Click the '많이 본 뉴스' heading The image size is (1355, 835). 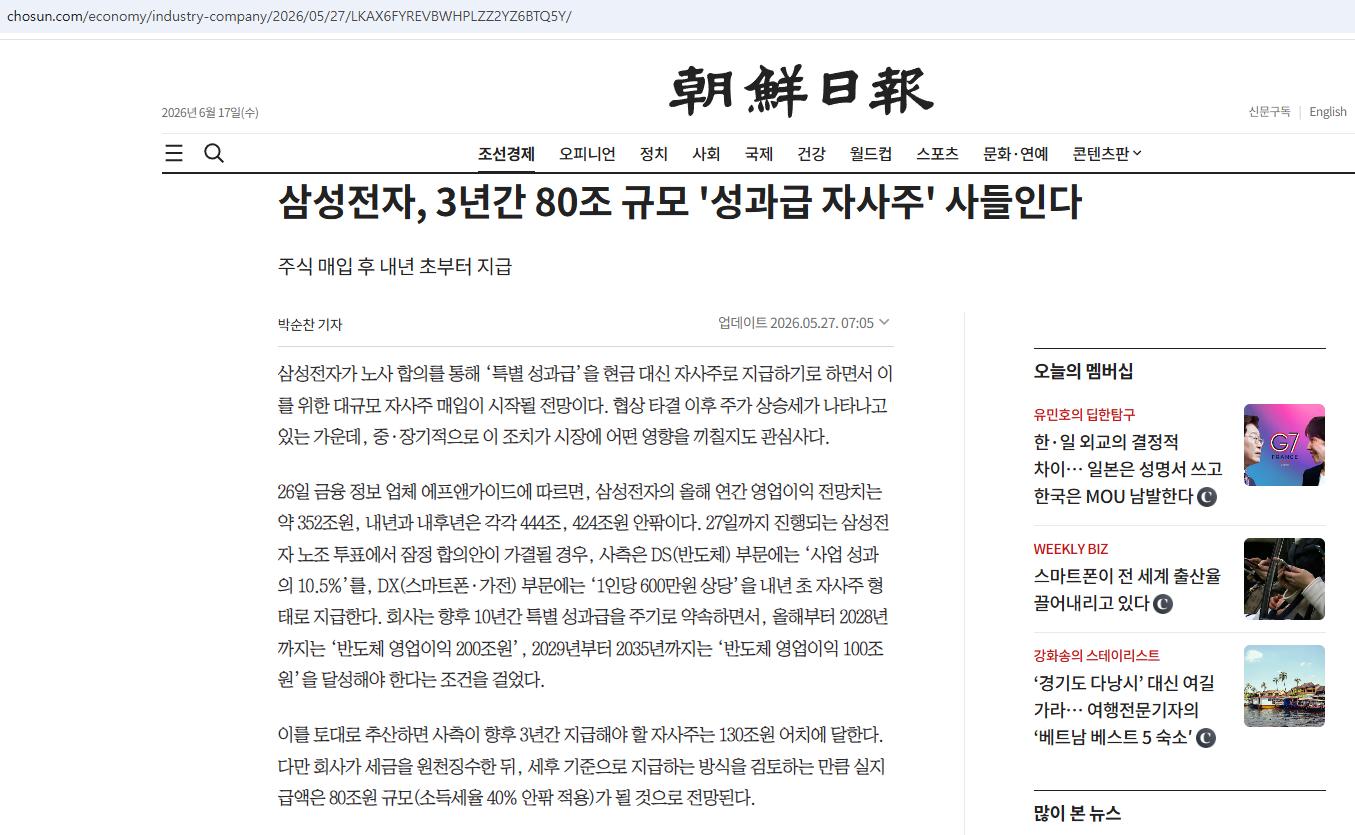[1077, 813]
